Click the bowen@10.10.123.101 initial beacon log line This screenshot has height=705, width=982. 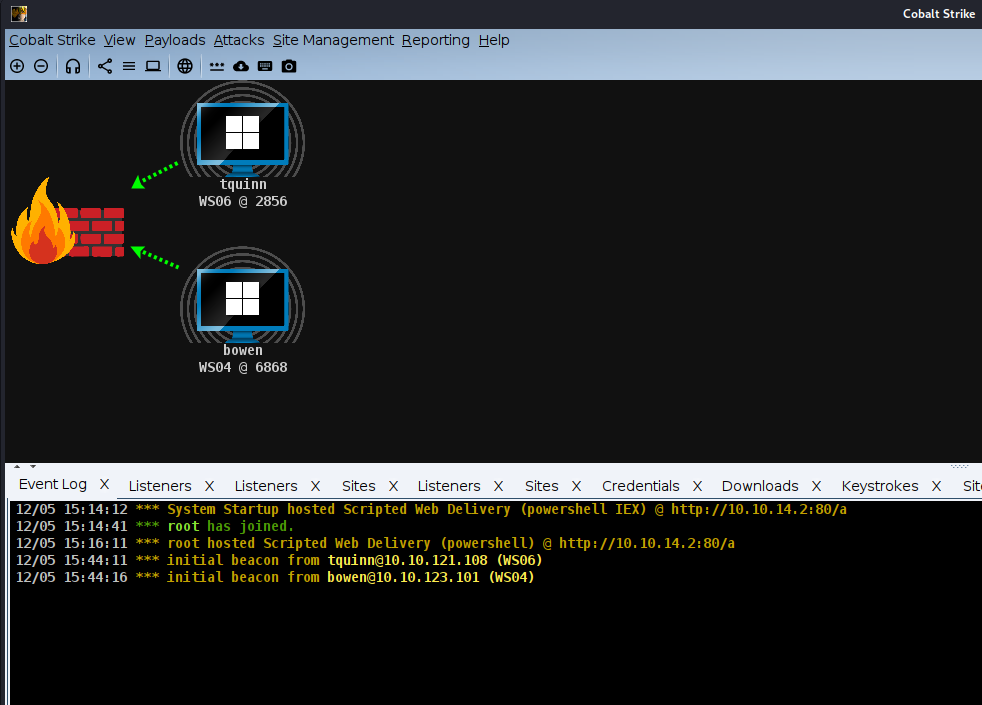pos(275,577)
